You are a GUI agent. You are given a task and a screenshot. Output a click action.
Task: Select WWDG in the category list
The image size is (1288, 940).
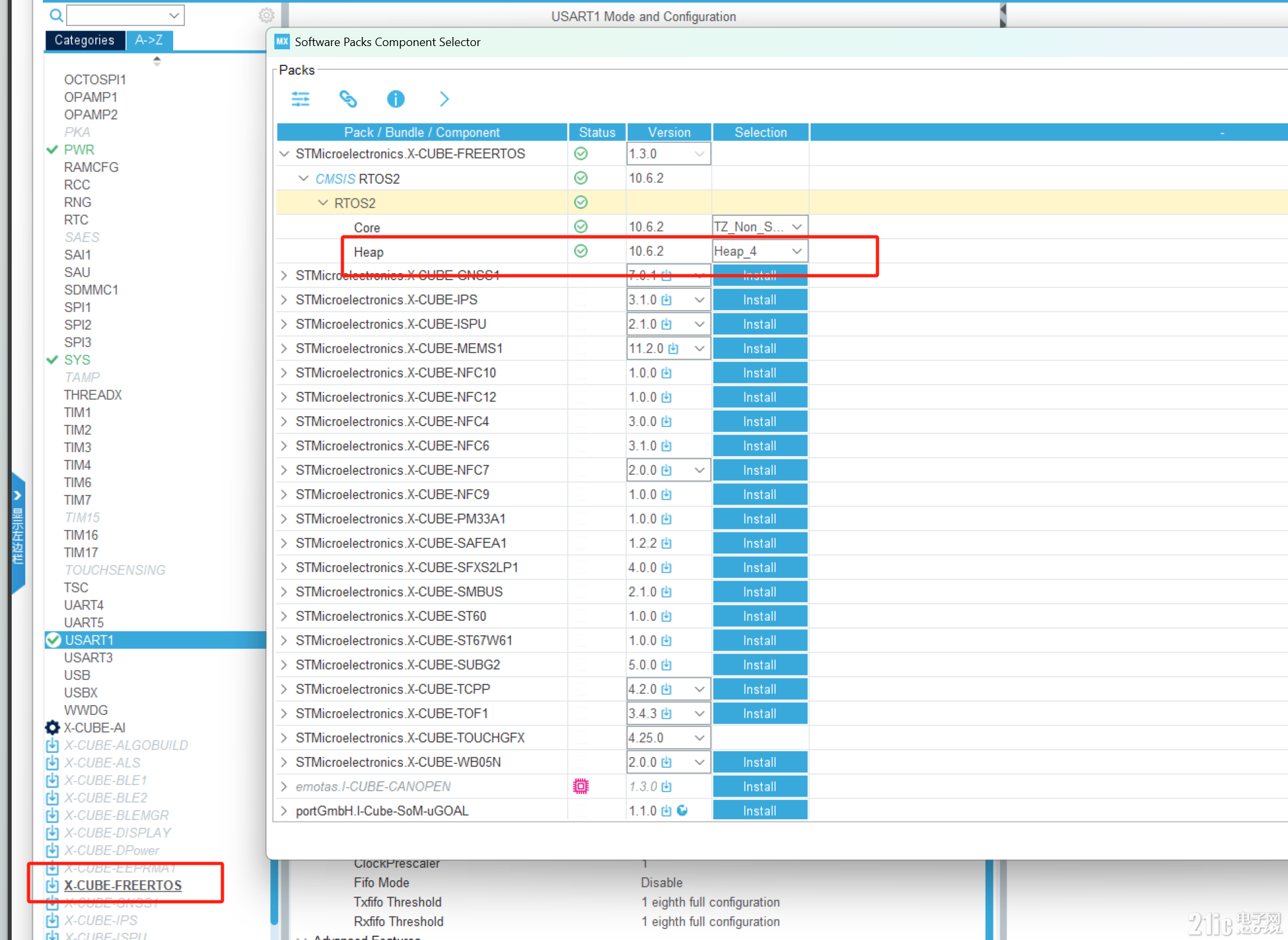coord(86,710)
